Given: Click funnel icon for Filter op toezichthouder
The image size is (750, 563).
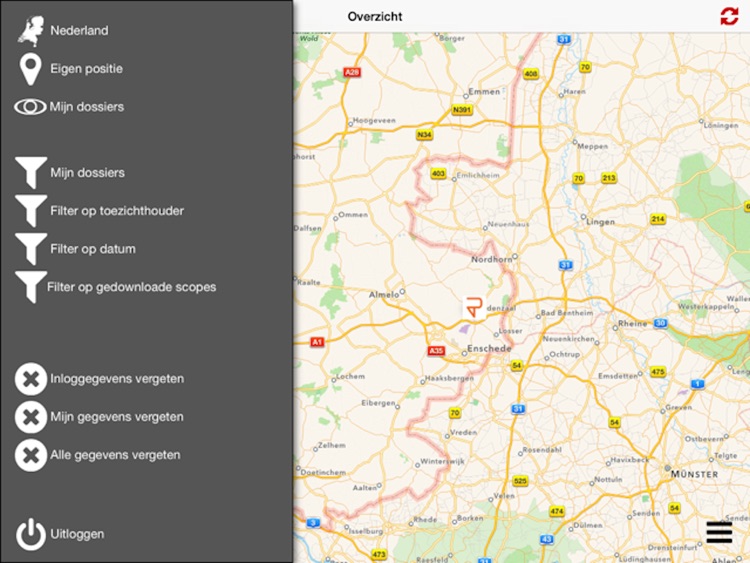Looking at the screenshot, I should pyautogui.click(x=31, y=210).
